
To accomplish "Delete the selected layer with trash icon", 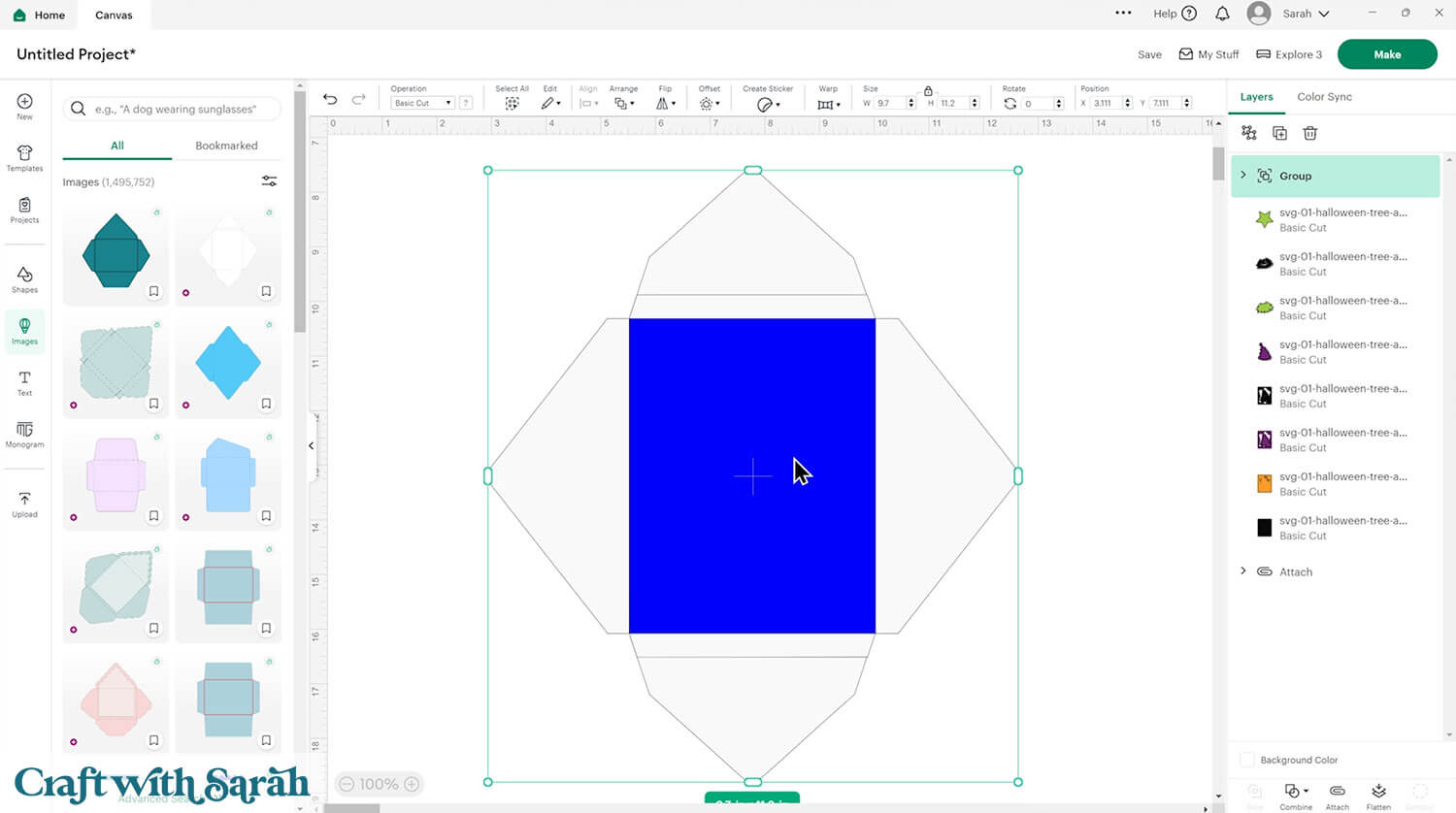I will point(1309,133).
